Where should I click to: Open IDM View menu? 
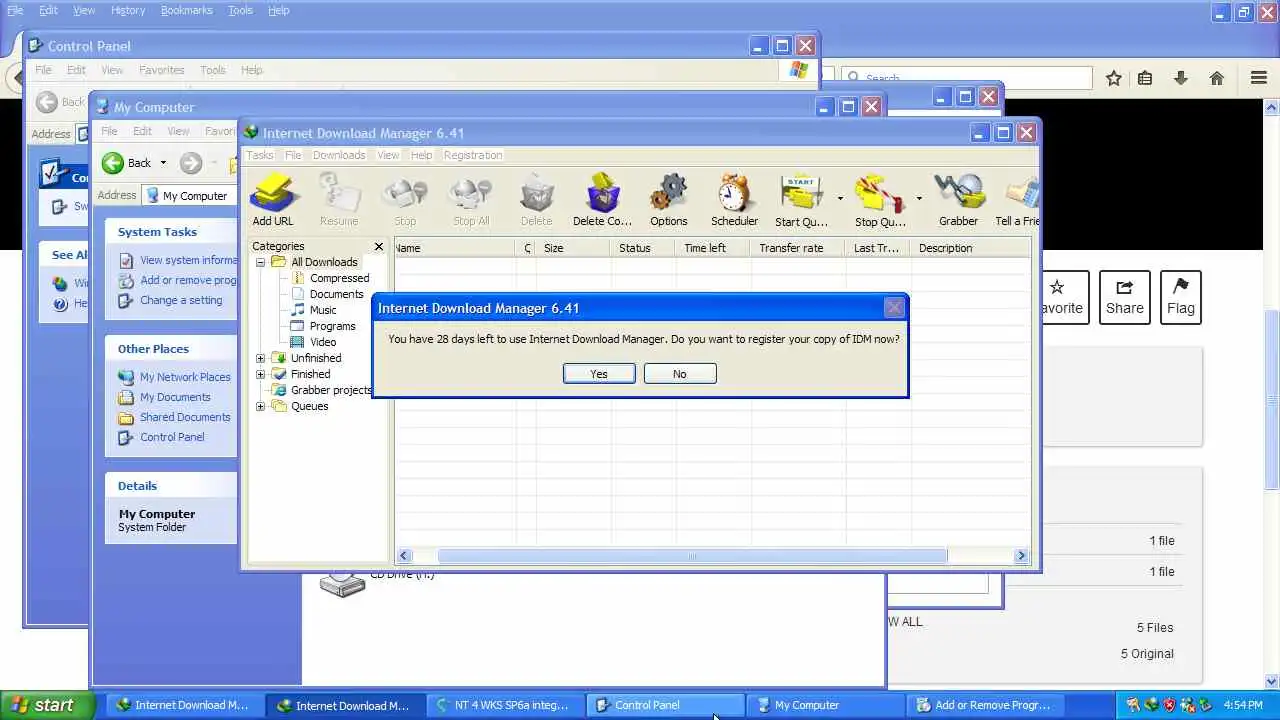(388, 155)
